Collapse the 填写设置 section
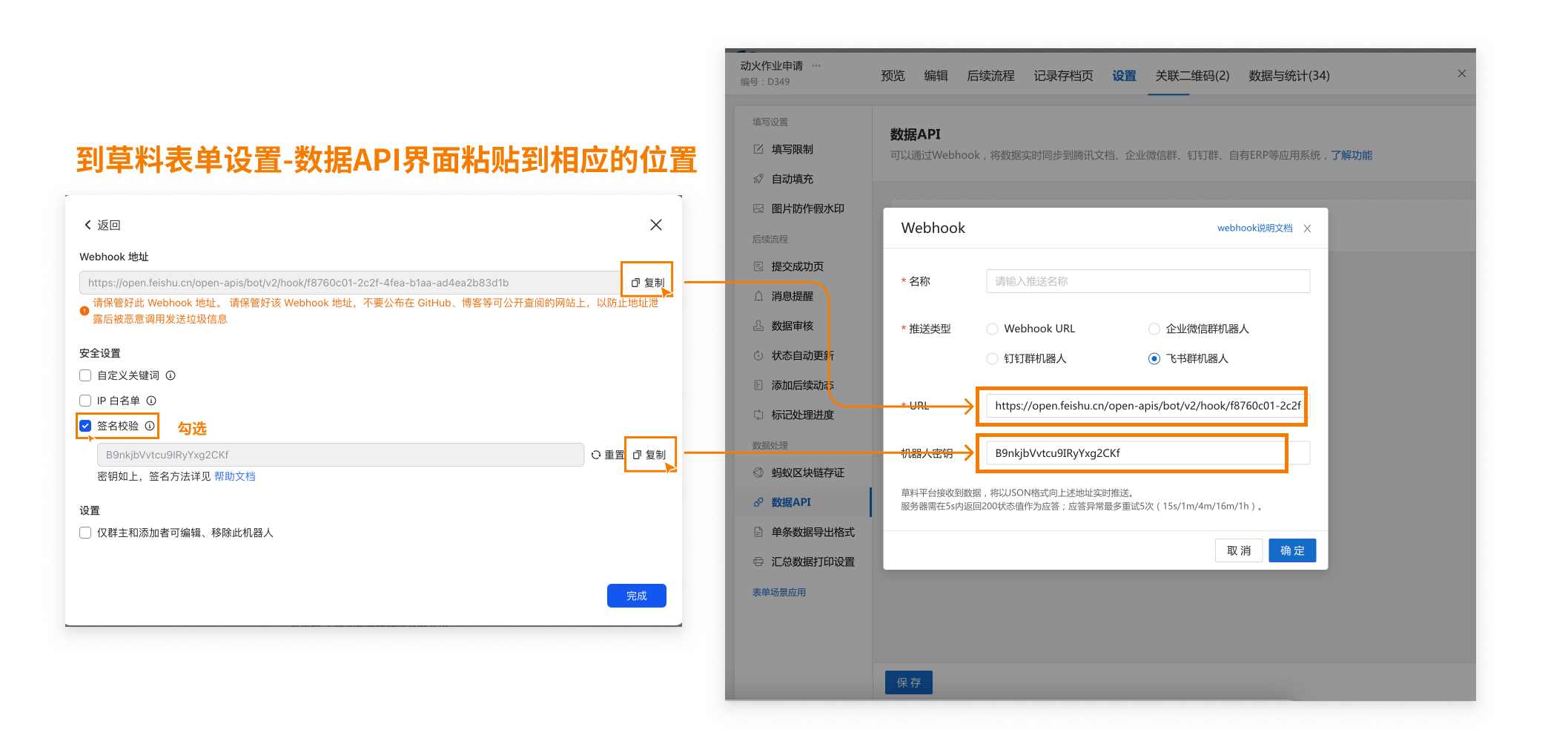Screen dimensions: 1568x750 [x=770, y=122]
